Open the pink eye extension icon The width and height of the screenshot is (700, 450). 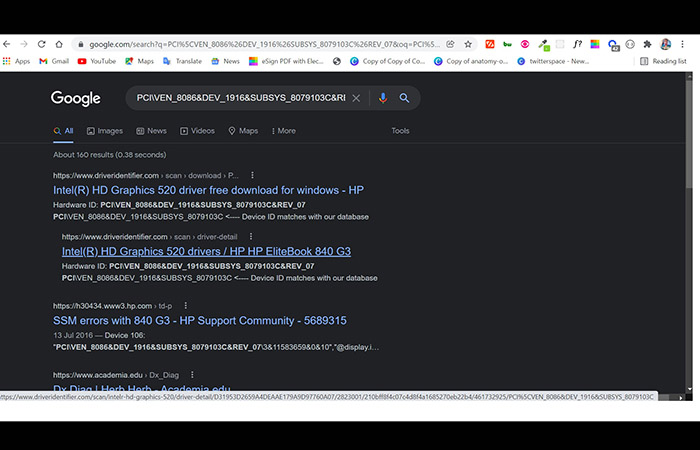[525, 44]
